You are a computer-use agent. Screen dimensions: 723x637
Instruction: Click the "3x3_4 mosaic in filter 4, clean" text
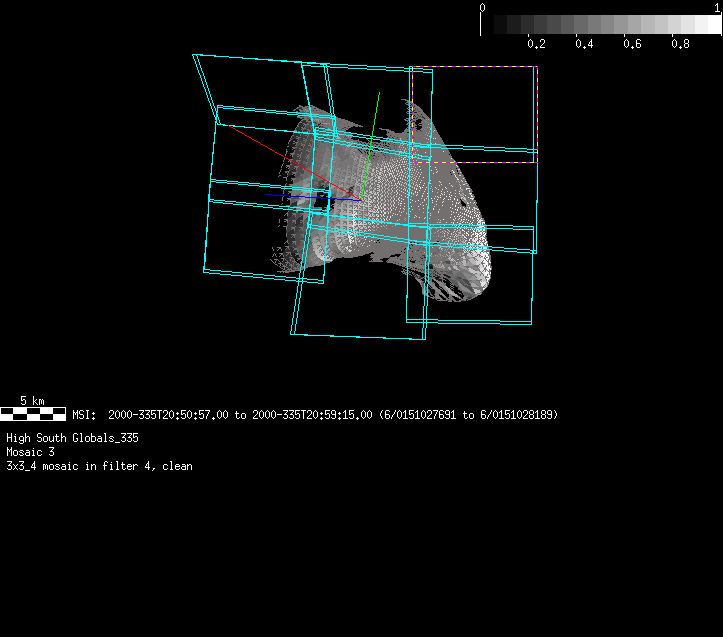coord(99,466)
